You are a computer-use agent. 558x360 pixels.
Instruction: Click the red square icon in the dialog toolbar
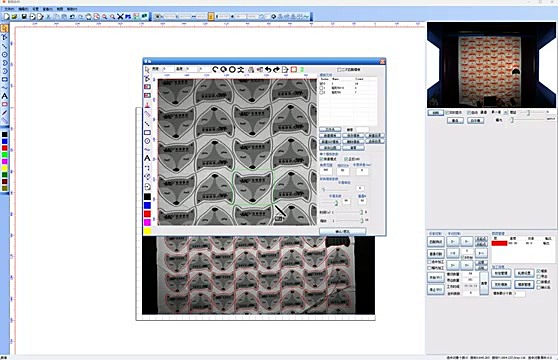[x=294, y=69]
